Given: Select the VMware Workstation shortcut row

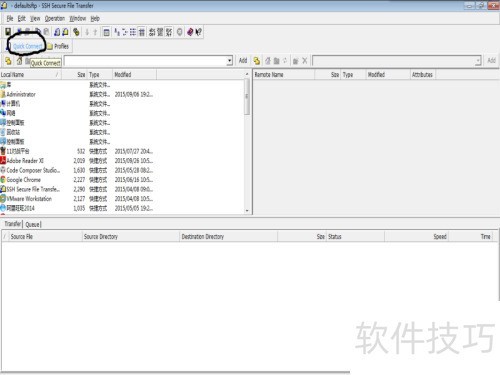Looking at the screenshot, I should coord(77,199).
